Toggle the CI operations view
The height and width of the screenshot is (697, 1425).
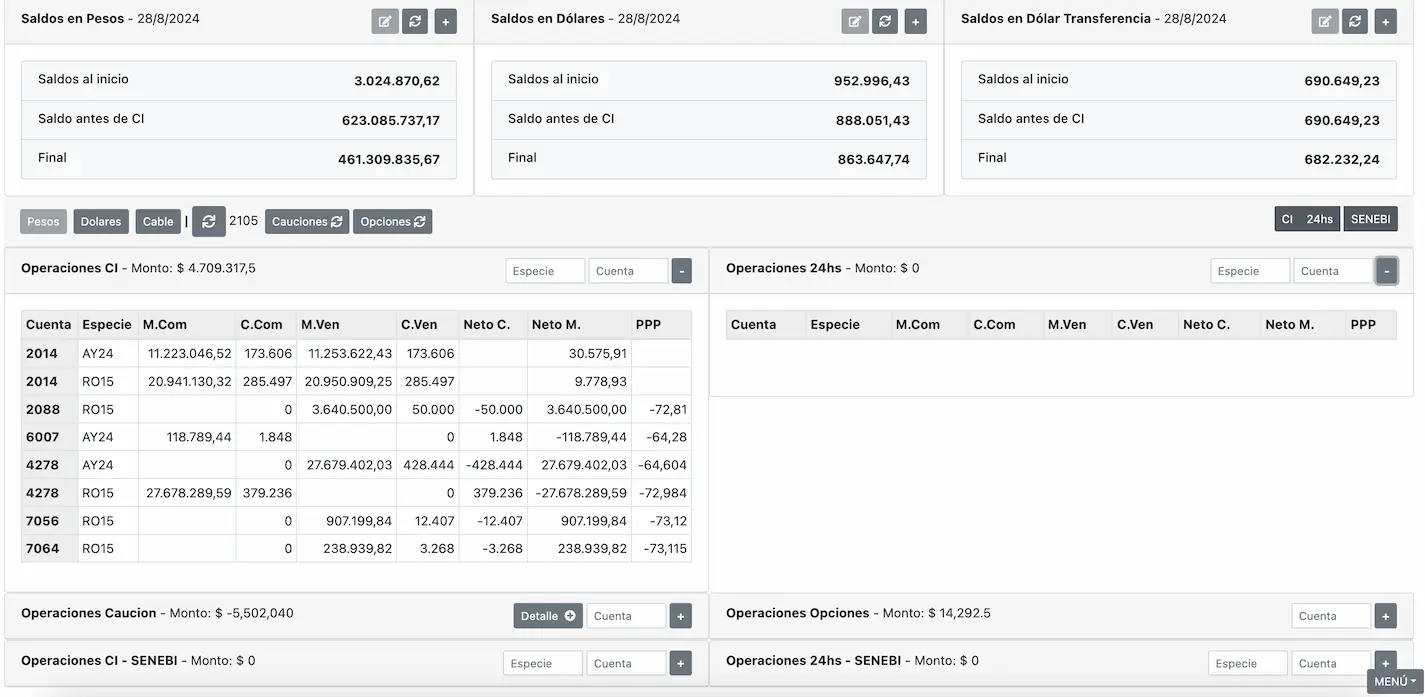click(1287, 219)
